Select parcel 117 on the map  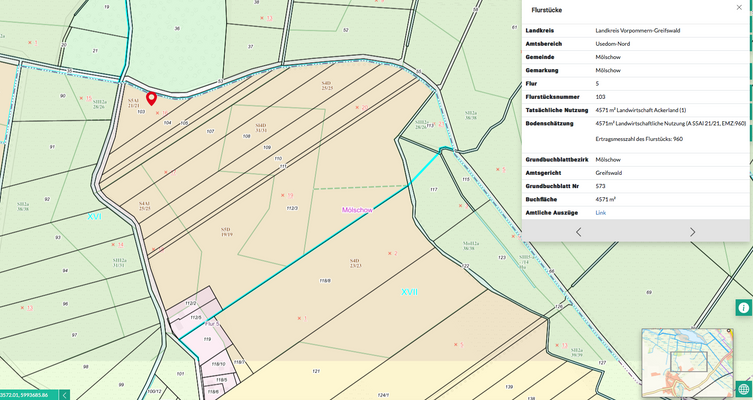tap(433, 189)
